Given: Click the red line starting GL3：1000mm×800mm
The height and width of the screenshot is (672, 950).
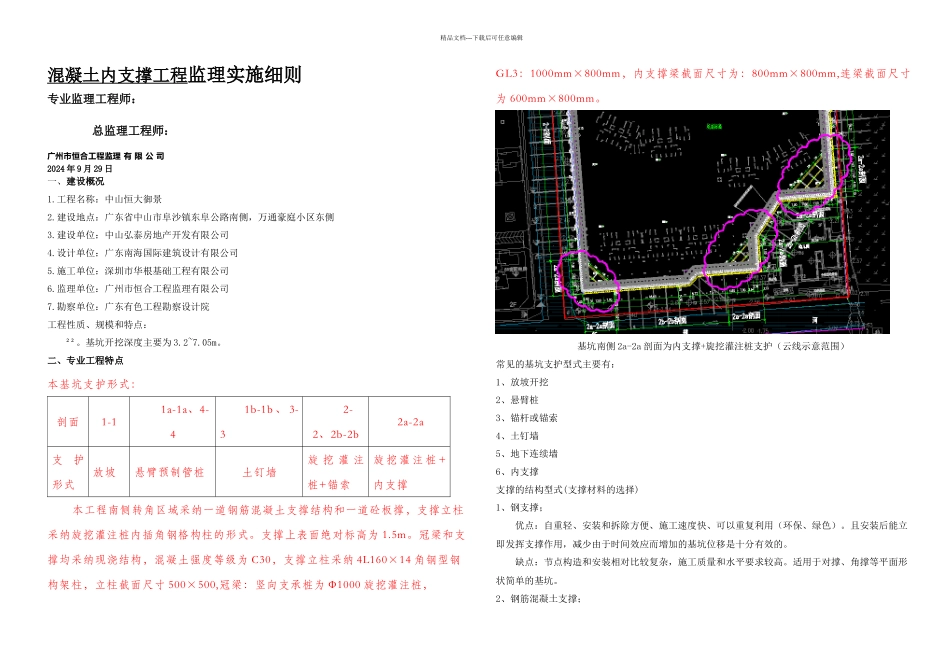Looking at the screenshot, I should (x=703, y=73).
